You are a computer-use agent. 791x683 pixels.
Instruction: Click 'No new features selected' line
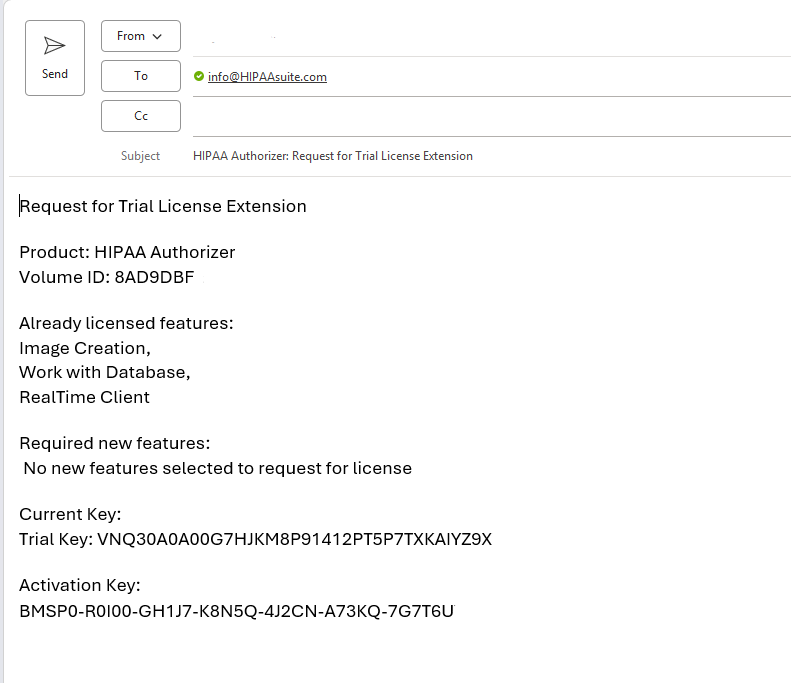click(x=217, y=468)
